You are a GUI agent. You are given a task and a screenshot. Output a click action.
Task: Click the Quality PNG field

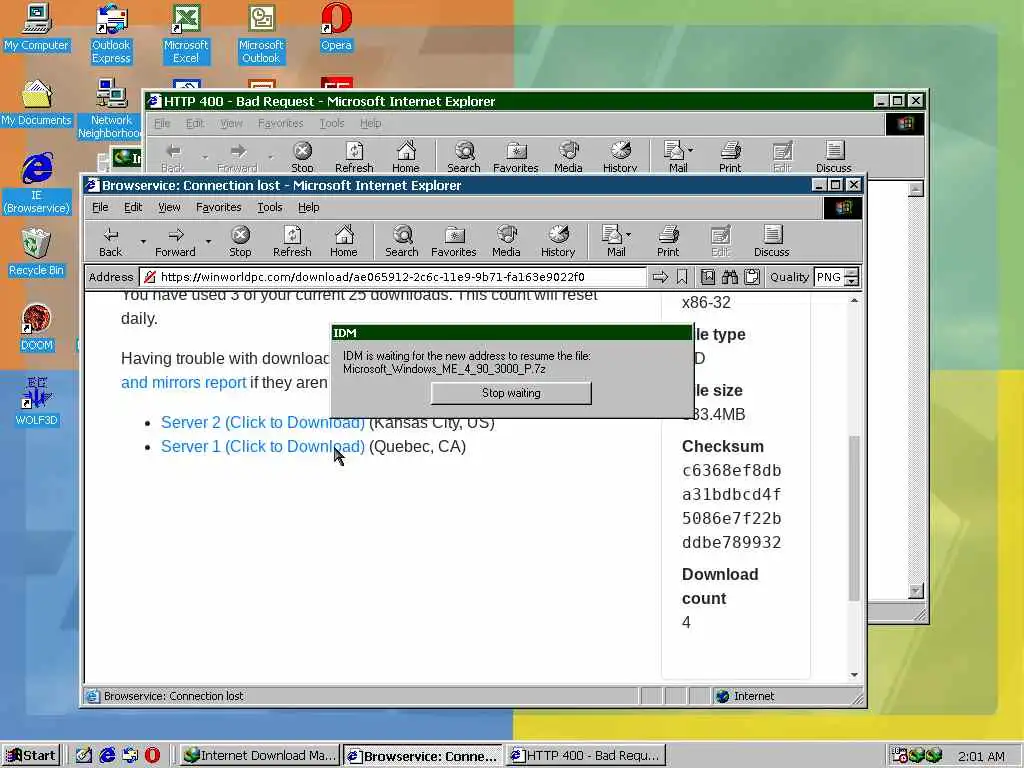coord(829,277)
